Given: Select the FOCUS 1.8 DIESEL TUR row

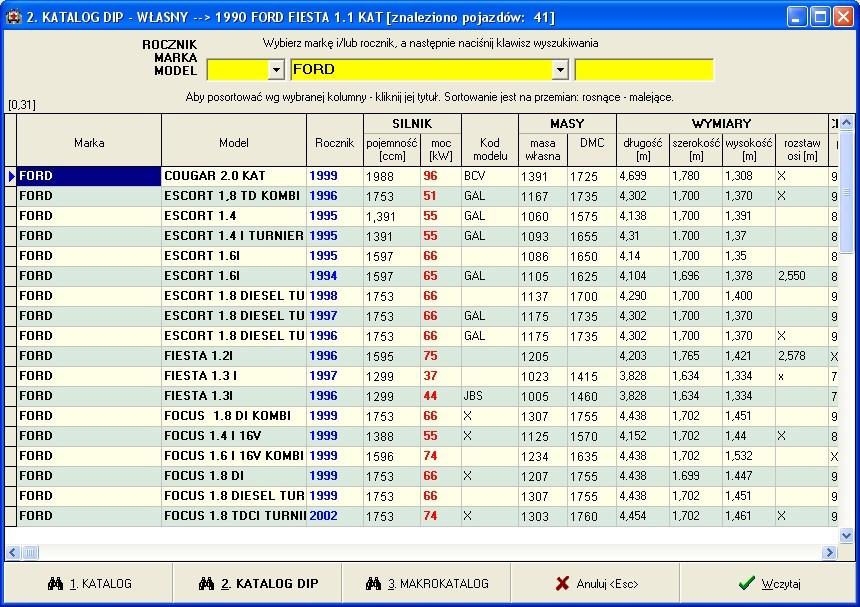Looking at the screenshot, I should pyautogui.click(x=422, y=496).
